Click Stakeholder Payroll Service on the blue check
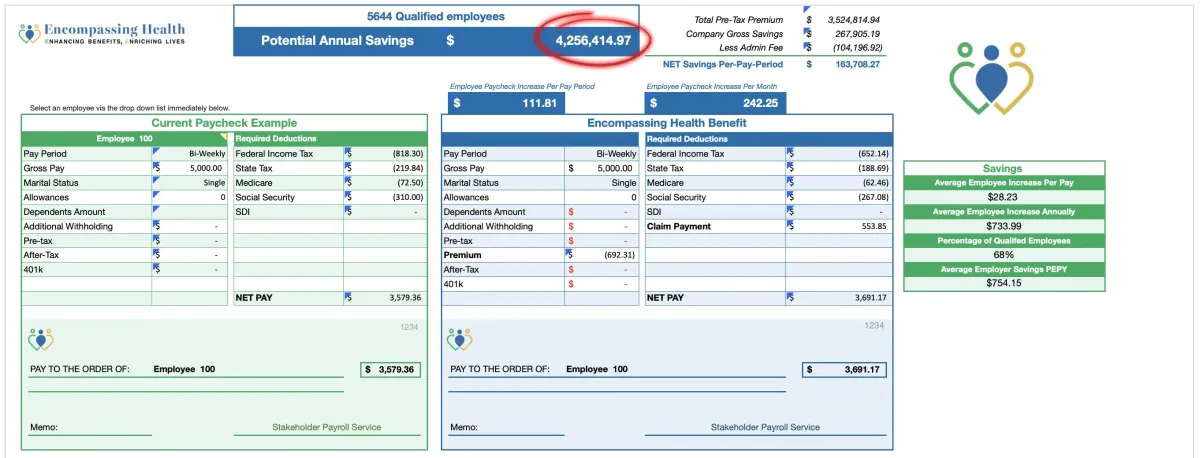1200x458 pixels. 765,427
